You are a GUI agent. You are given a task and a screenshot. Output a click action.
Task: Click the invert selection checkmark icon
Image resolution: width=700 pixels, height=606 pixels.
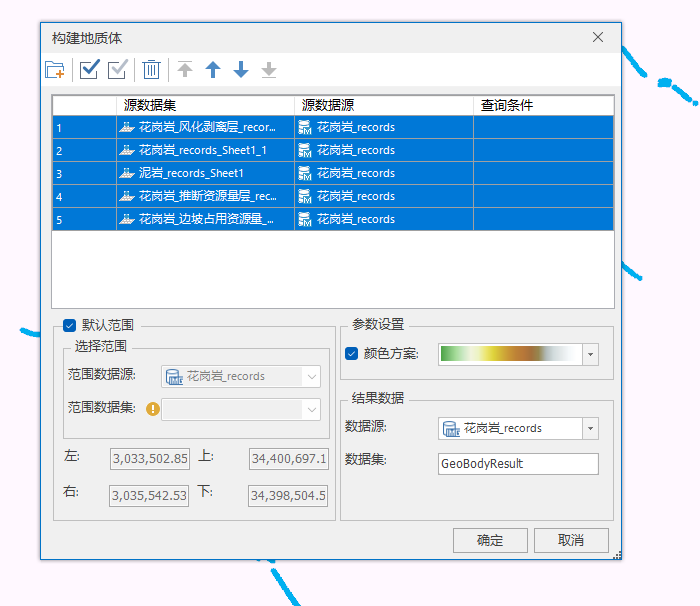pyautogui.click(x=117, y=70)
